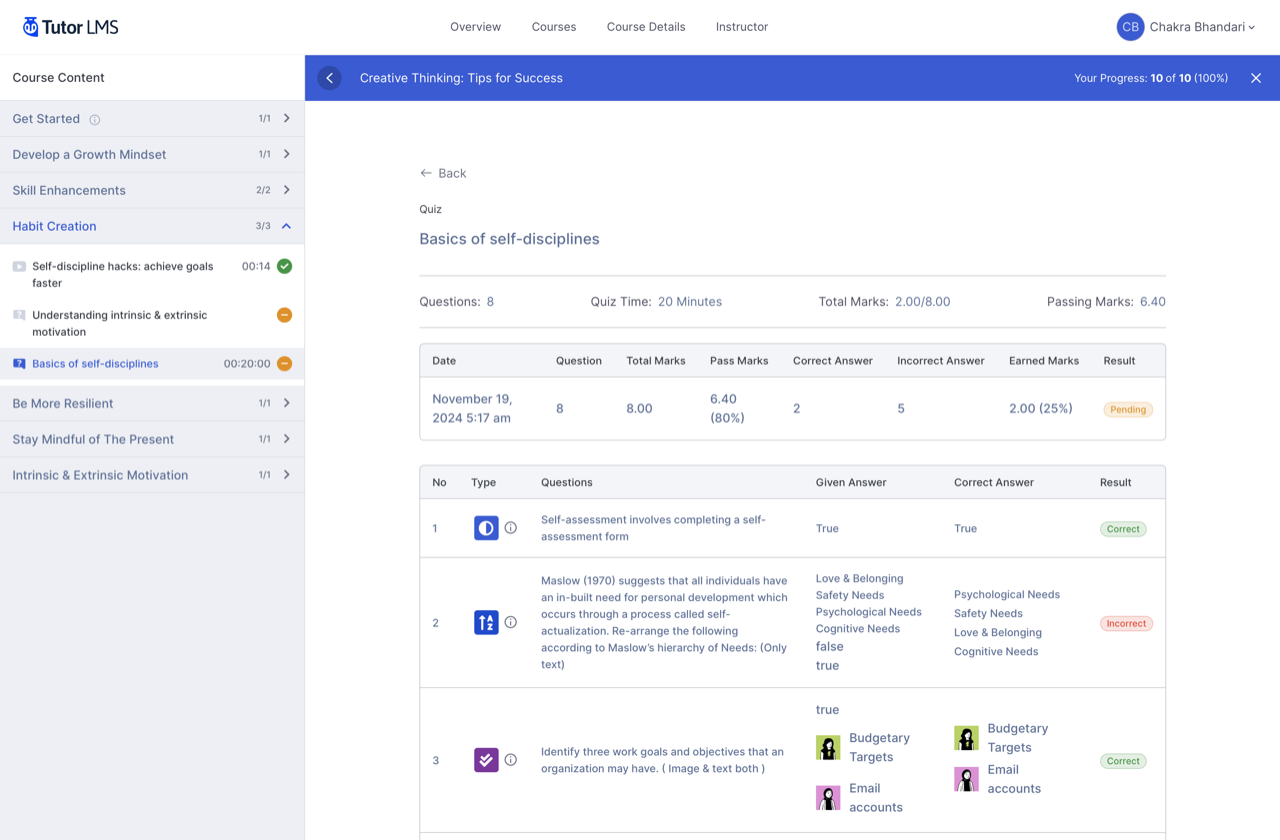Click the green completion check for Self-discipline hacks
The image size is (1280, 840).
283,266
